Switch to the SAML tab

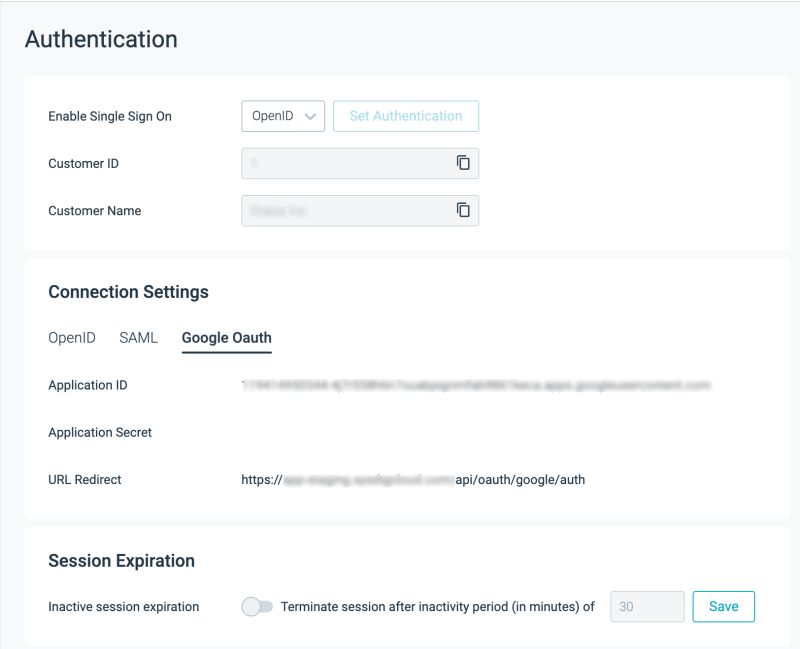click(x=139, y=338)
